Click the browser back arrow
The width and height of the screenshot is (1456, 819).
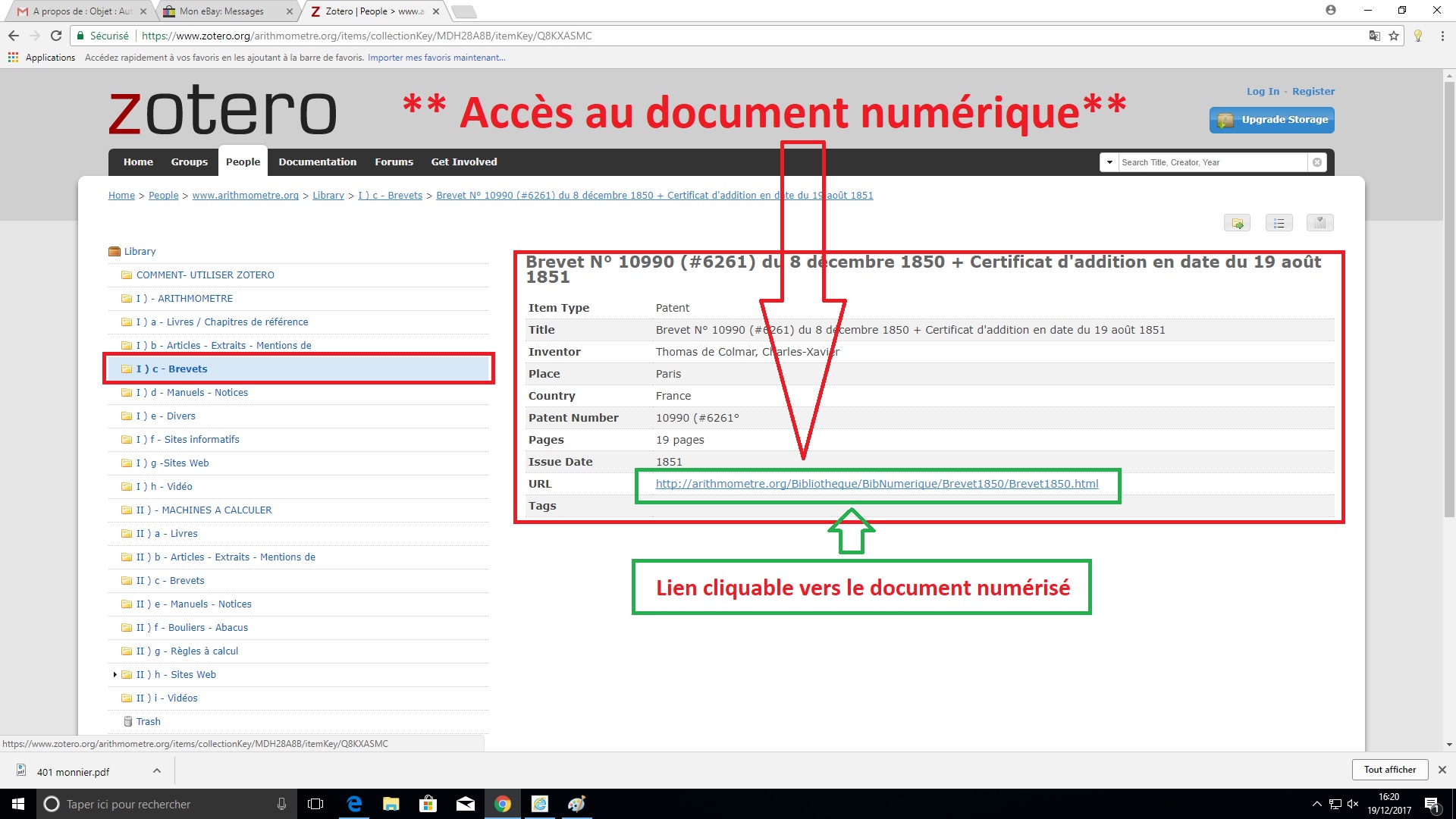point(14,36)
